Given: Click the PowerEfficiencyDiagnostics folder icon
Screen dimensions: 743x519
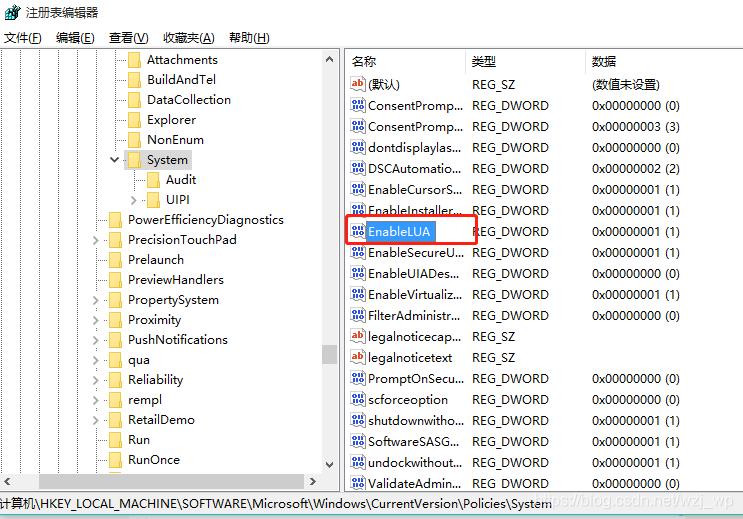Looking at the screenshot, I should coord(116,220).
